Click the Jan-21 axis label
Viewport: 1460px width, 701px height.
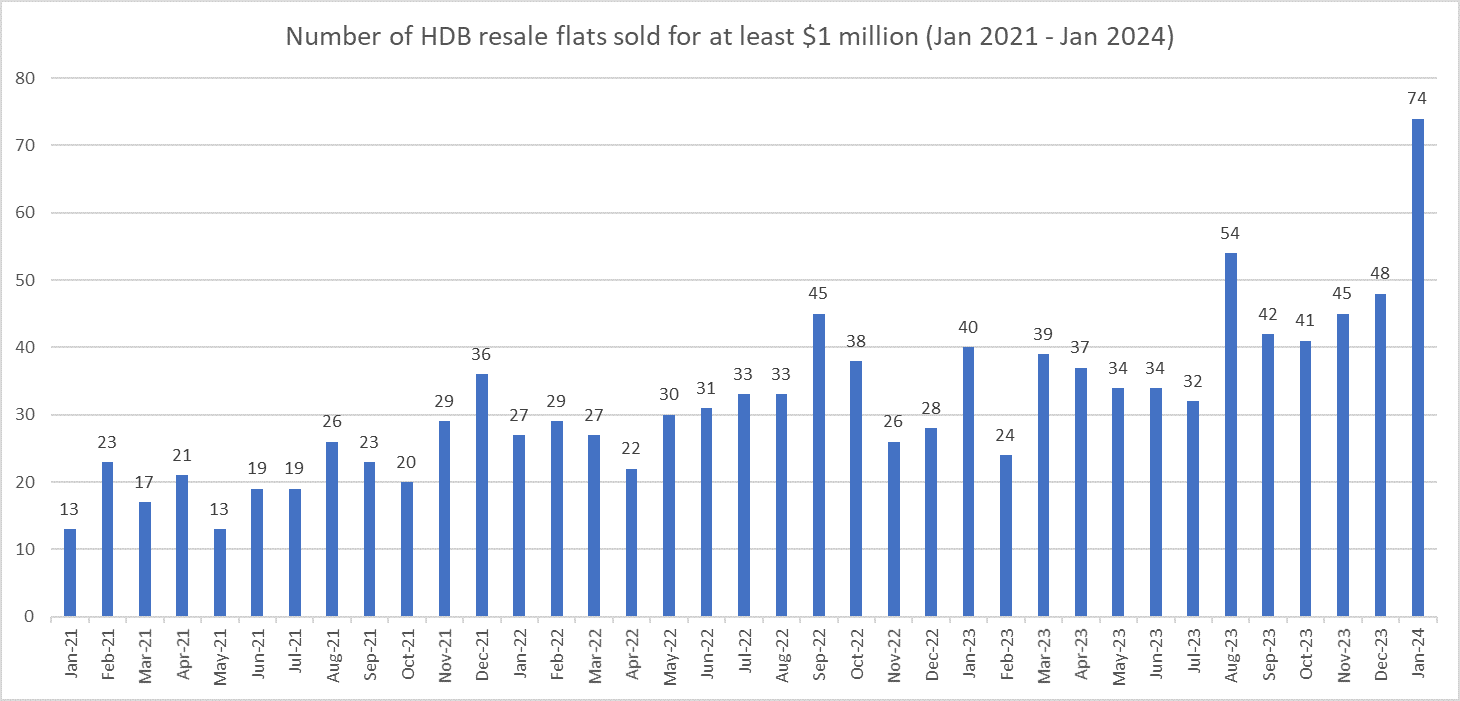(70, 654)
